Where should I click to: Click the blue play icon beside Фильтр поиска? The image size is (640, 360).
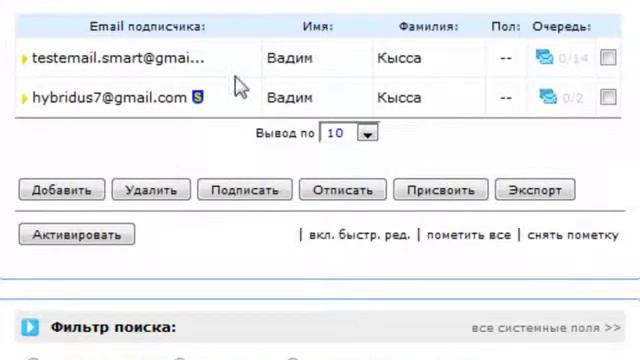tap(30, 327)
